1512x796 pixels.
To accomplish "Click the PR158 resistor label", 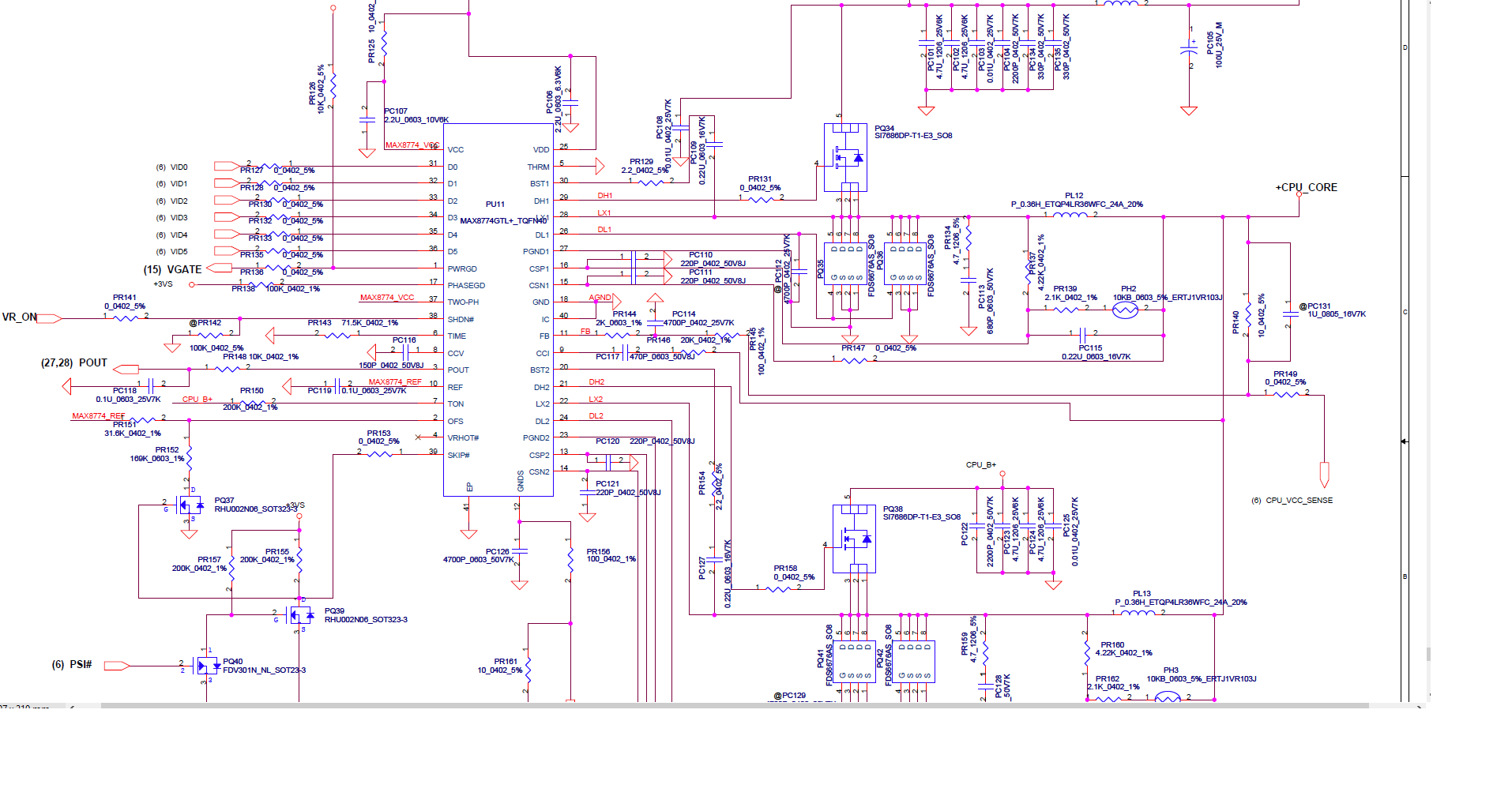I will pyautogui.click(x=785, y=569).
